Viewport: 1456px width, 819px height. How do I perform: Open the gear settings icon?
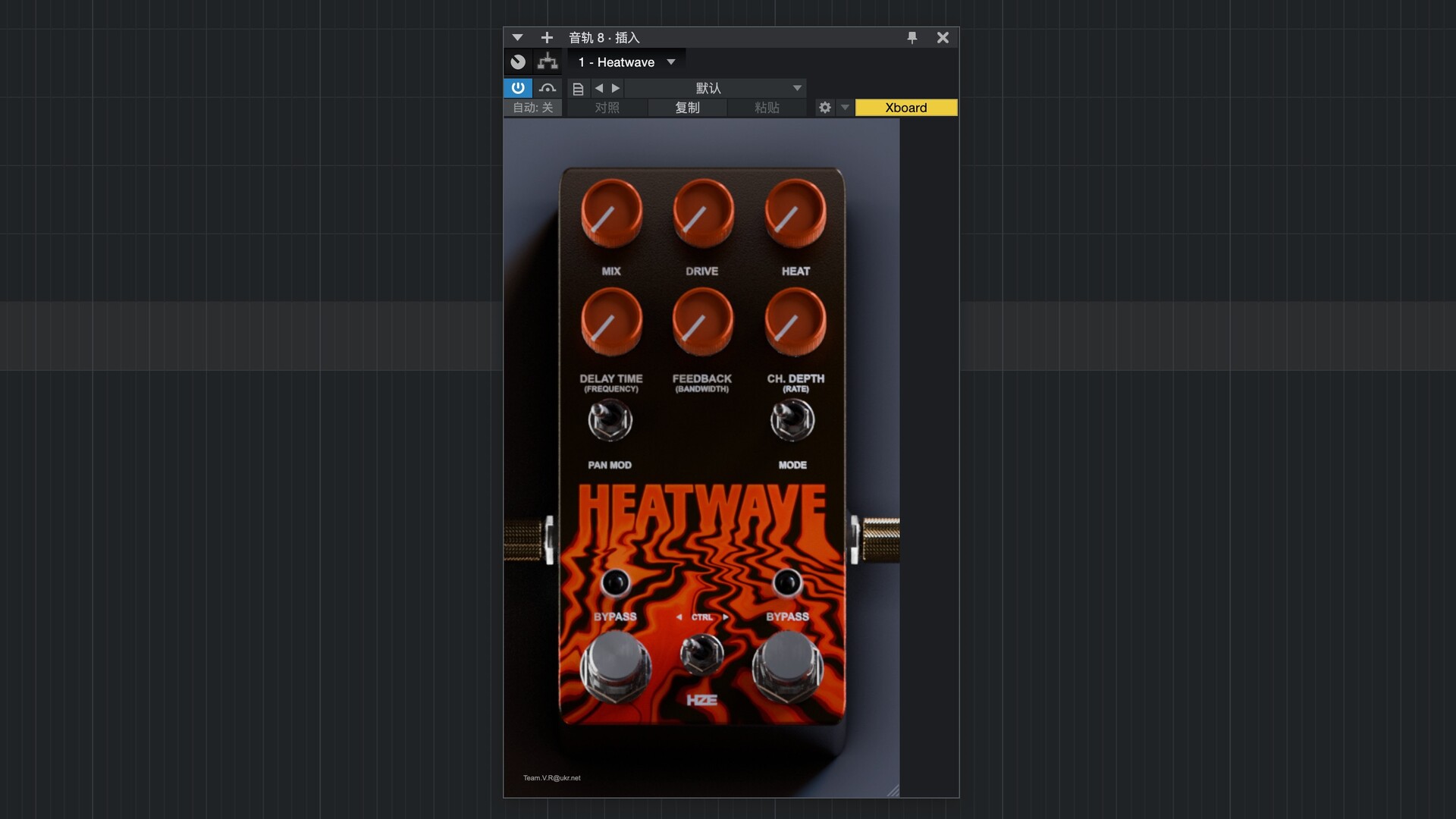pyautogui.click(x=825, y=108)
